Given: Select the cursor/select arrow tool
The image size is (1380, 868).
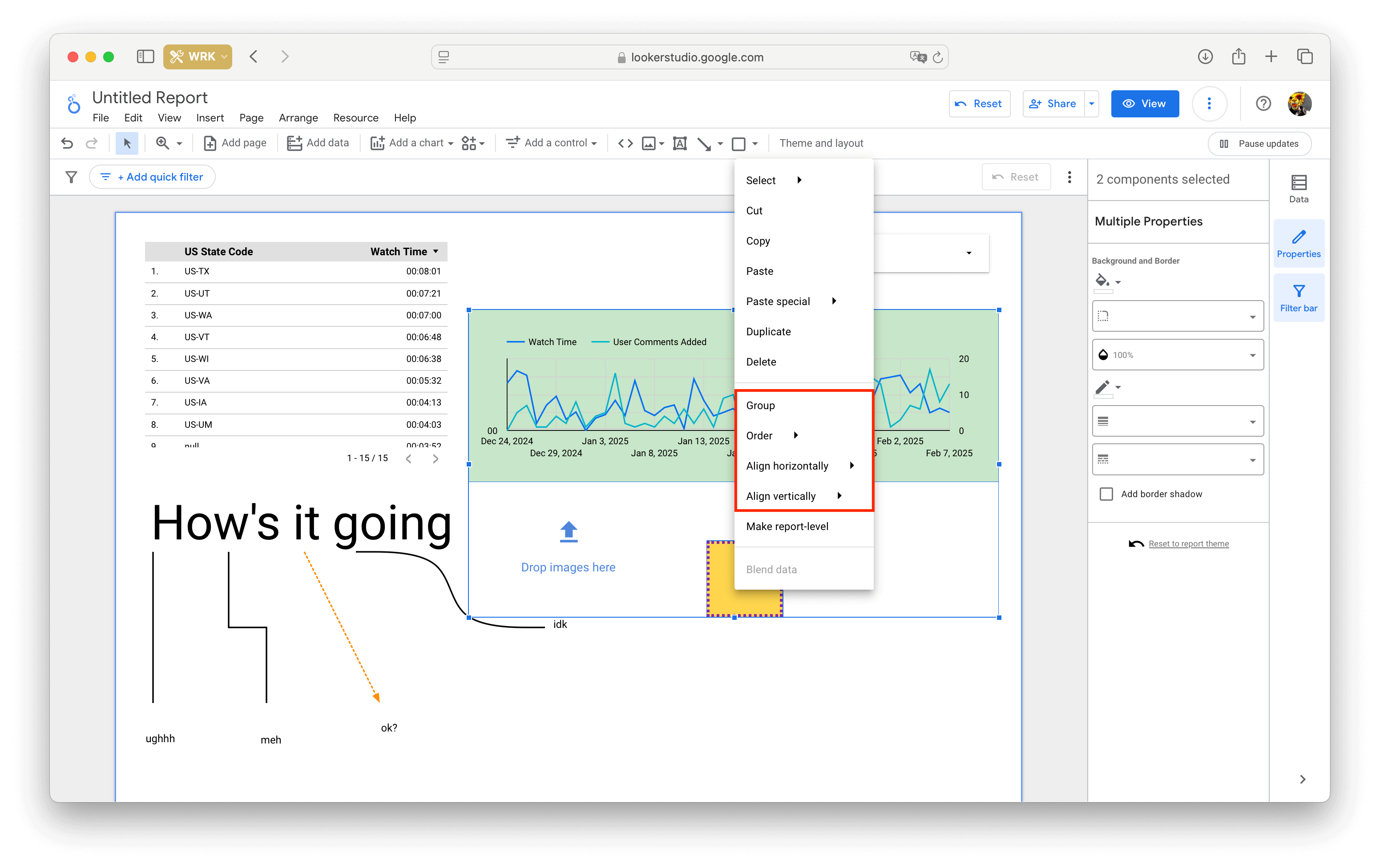Looking at the screenshot, I should pyautogui.click(x=126, y=142).
